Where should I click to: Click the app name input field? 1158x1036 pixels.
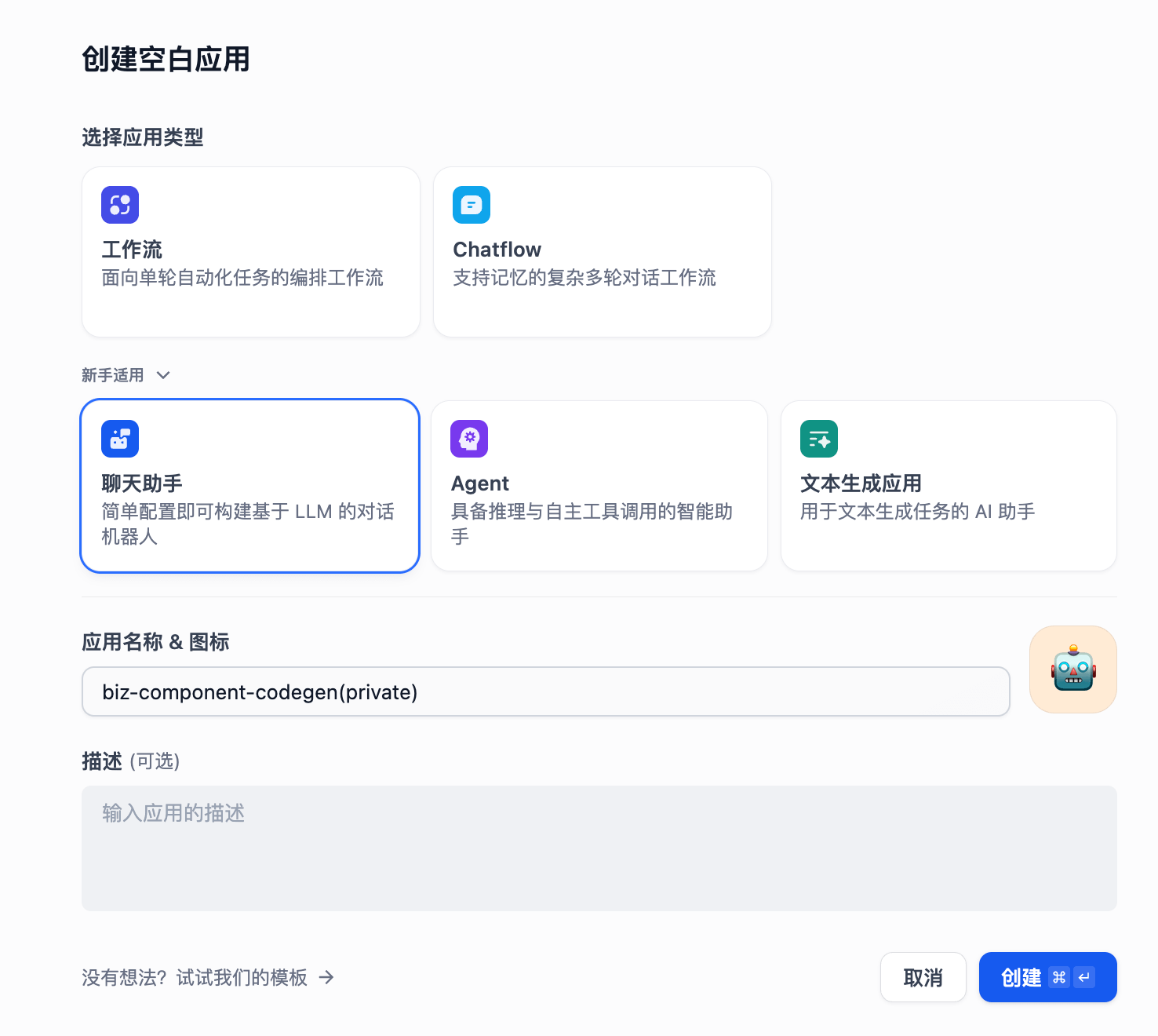[x=545, y=691]
